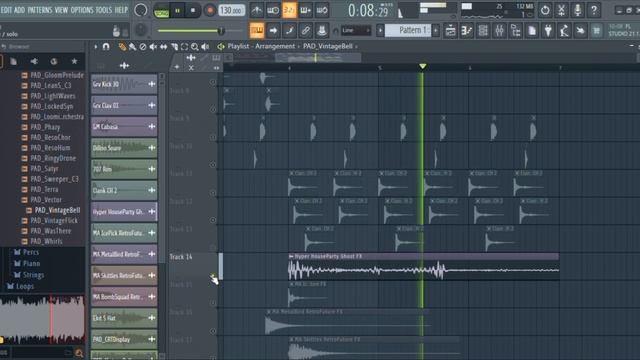This screenshot has width=640, height=360.
Task: Select the Zoom magnifier tool in playlist
Action: point(195,47)
